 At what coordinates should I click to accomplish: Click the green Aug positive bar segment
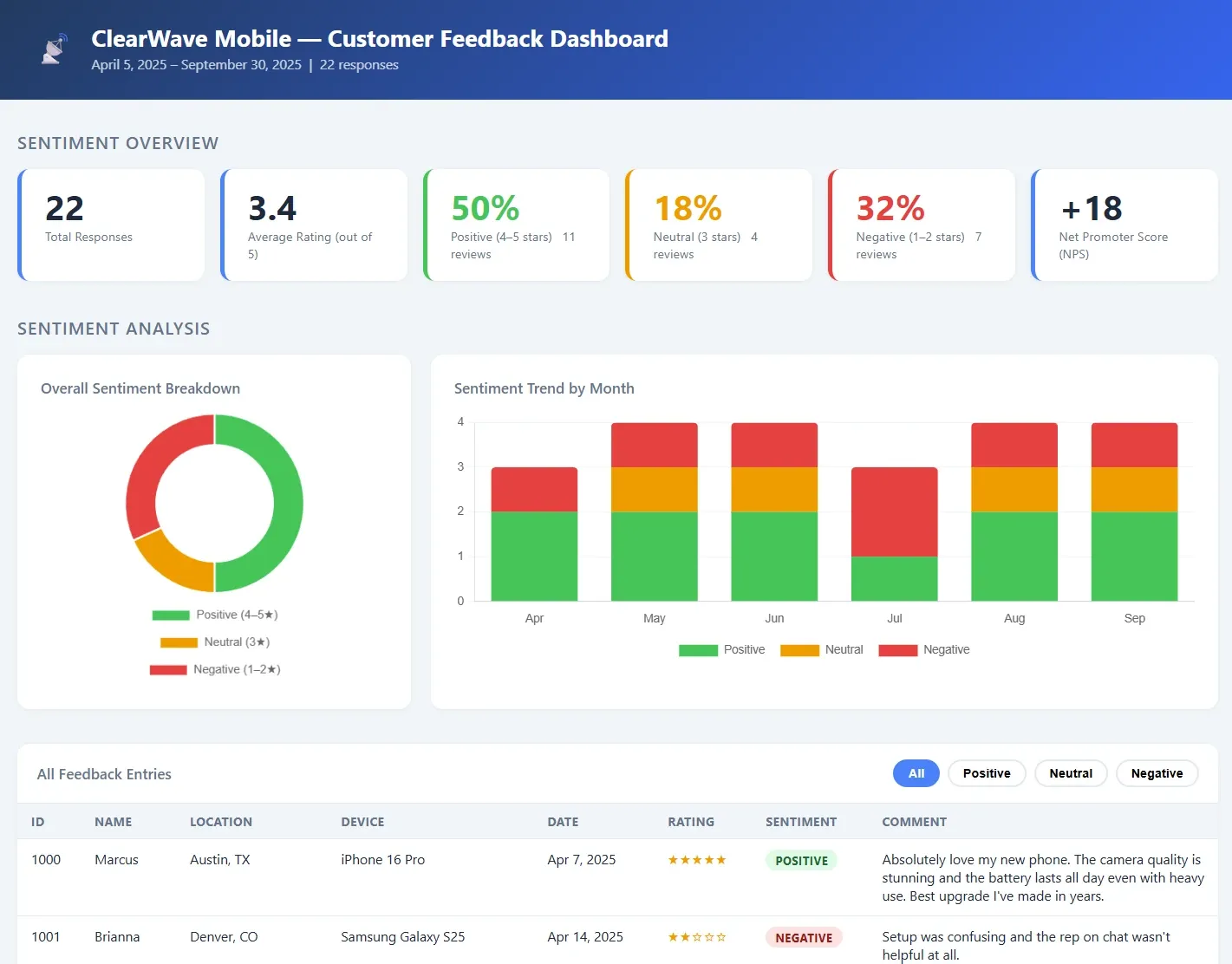coord(1014,556)
